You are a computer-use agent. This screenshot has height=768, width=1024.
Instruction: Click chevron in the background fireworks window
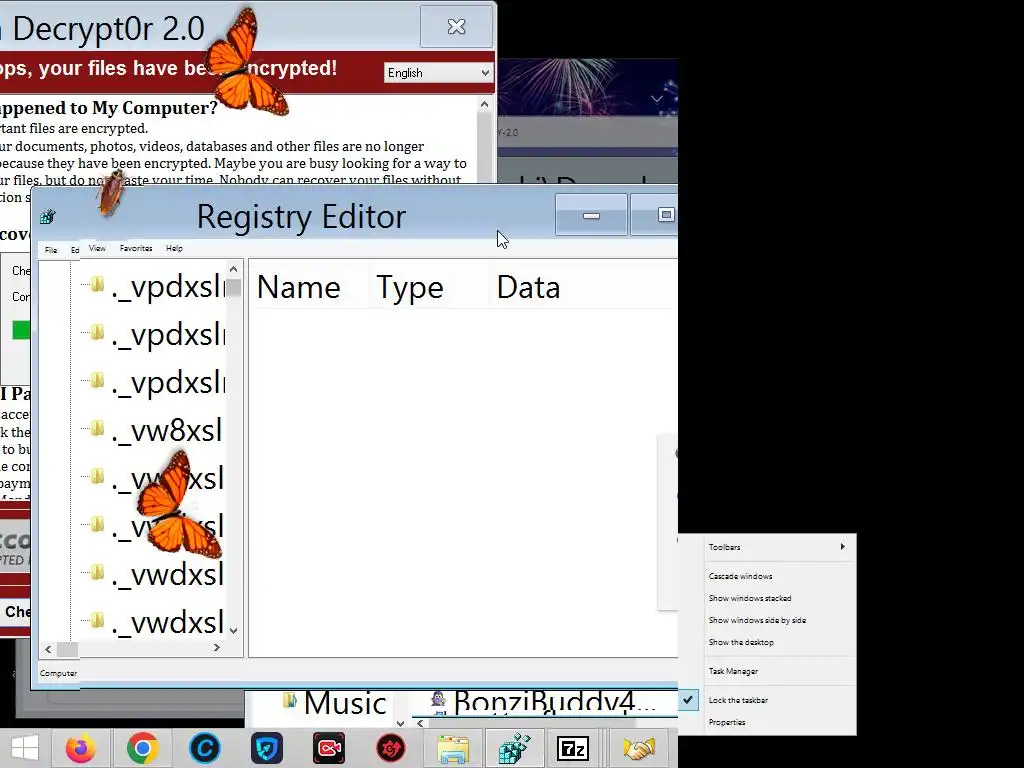[657, 99]
